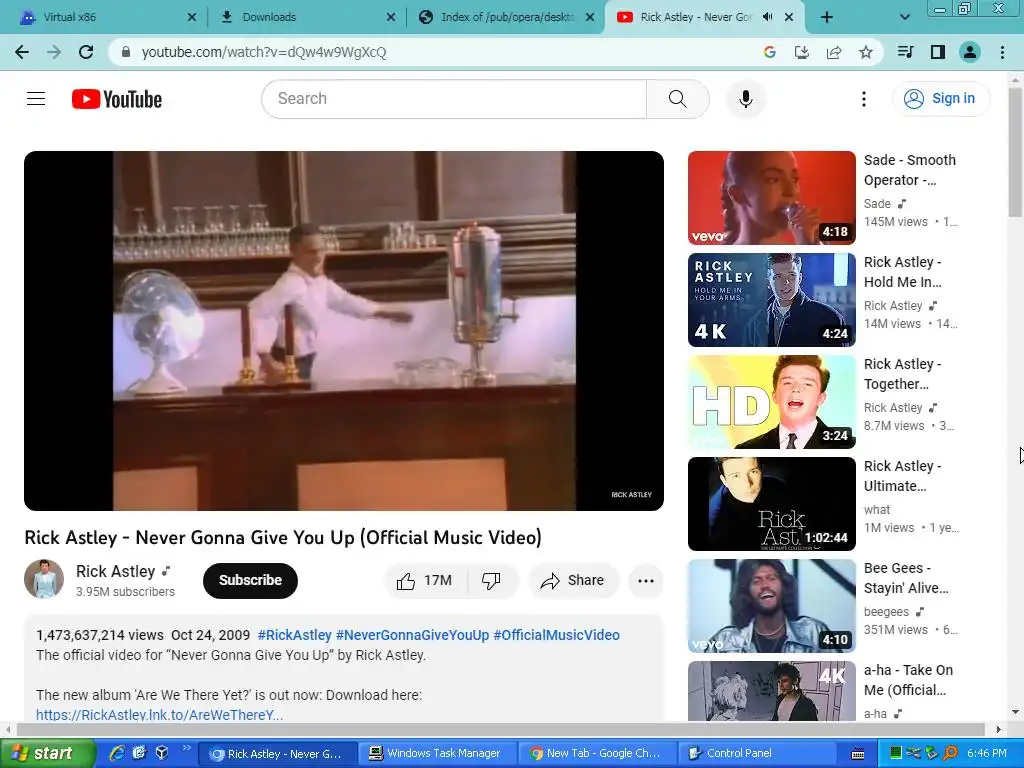The height and width of the screenshot is (768, 1024).
Task: Dislike the video with thumbs down
Action: tap(491, 580)
